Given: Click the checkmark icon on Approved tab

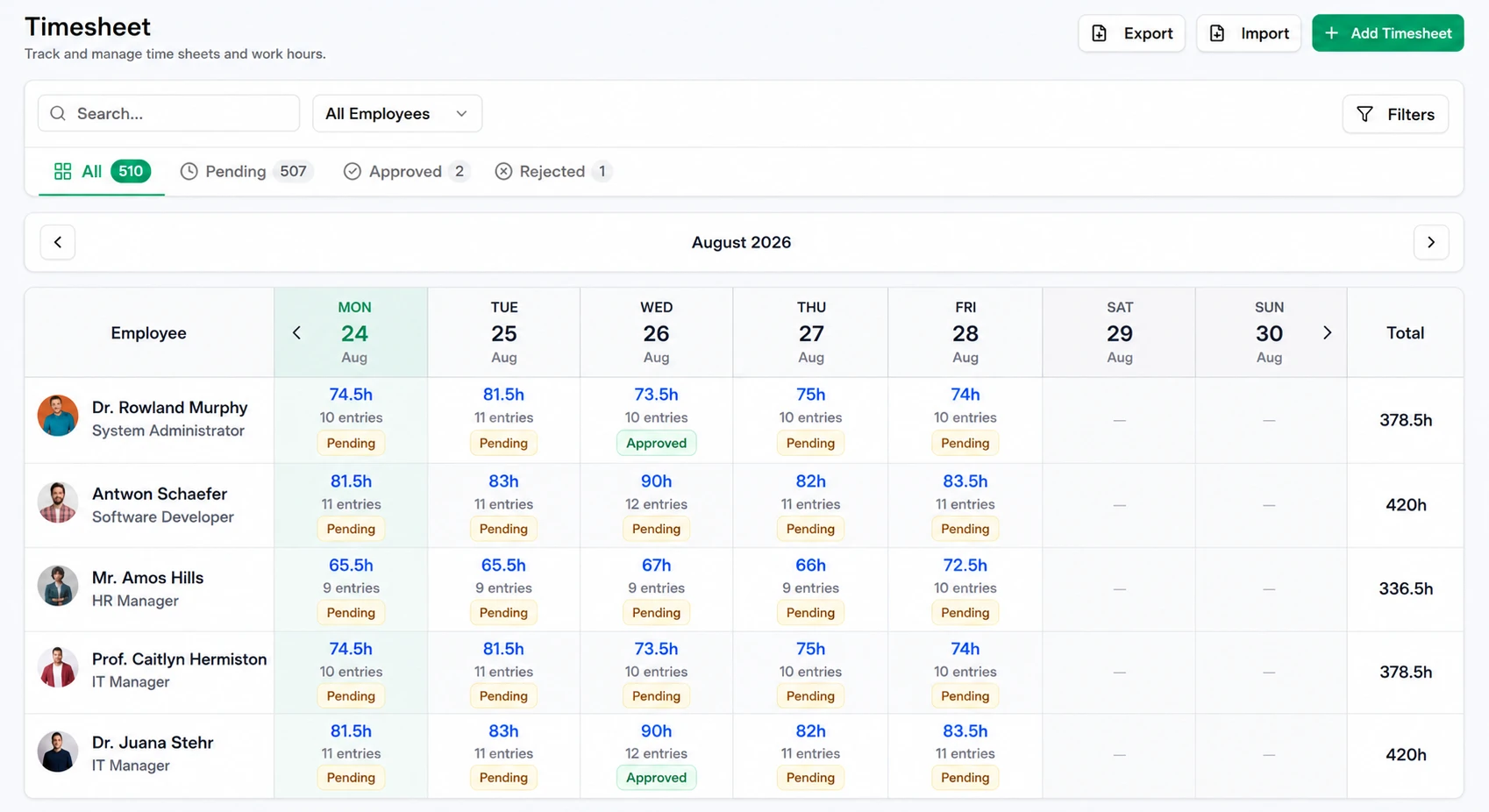Looking at the screenshot, I should click(352, 171).
